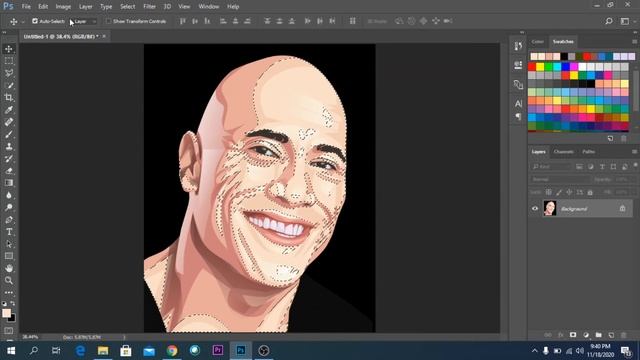Open the Character panel icon
640x360 pixels.
coord(518,104)
